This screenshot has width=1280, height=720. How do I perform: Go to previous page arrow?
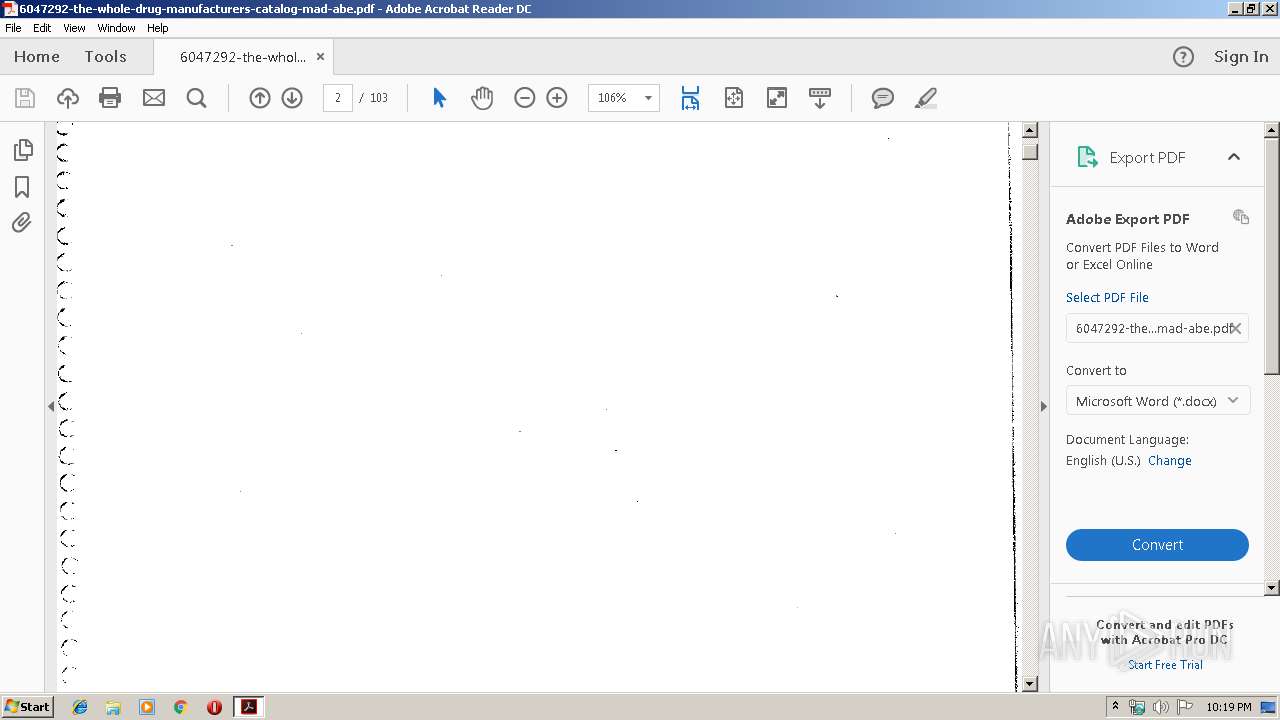(x=260, y=98)
